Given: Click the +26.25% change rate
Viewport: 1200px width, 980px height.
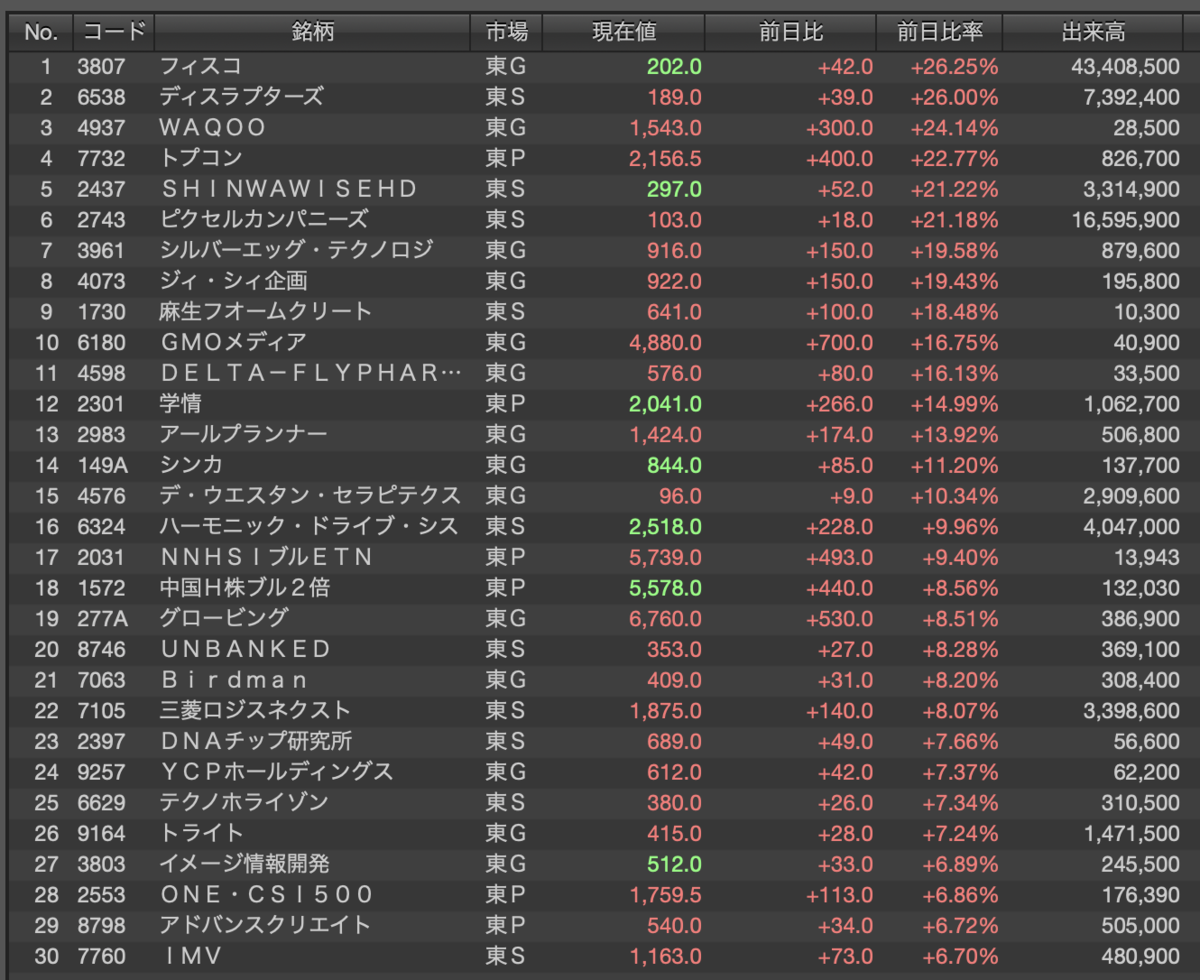Looking at the screenshot, I should [954, 66].
